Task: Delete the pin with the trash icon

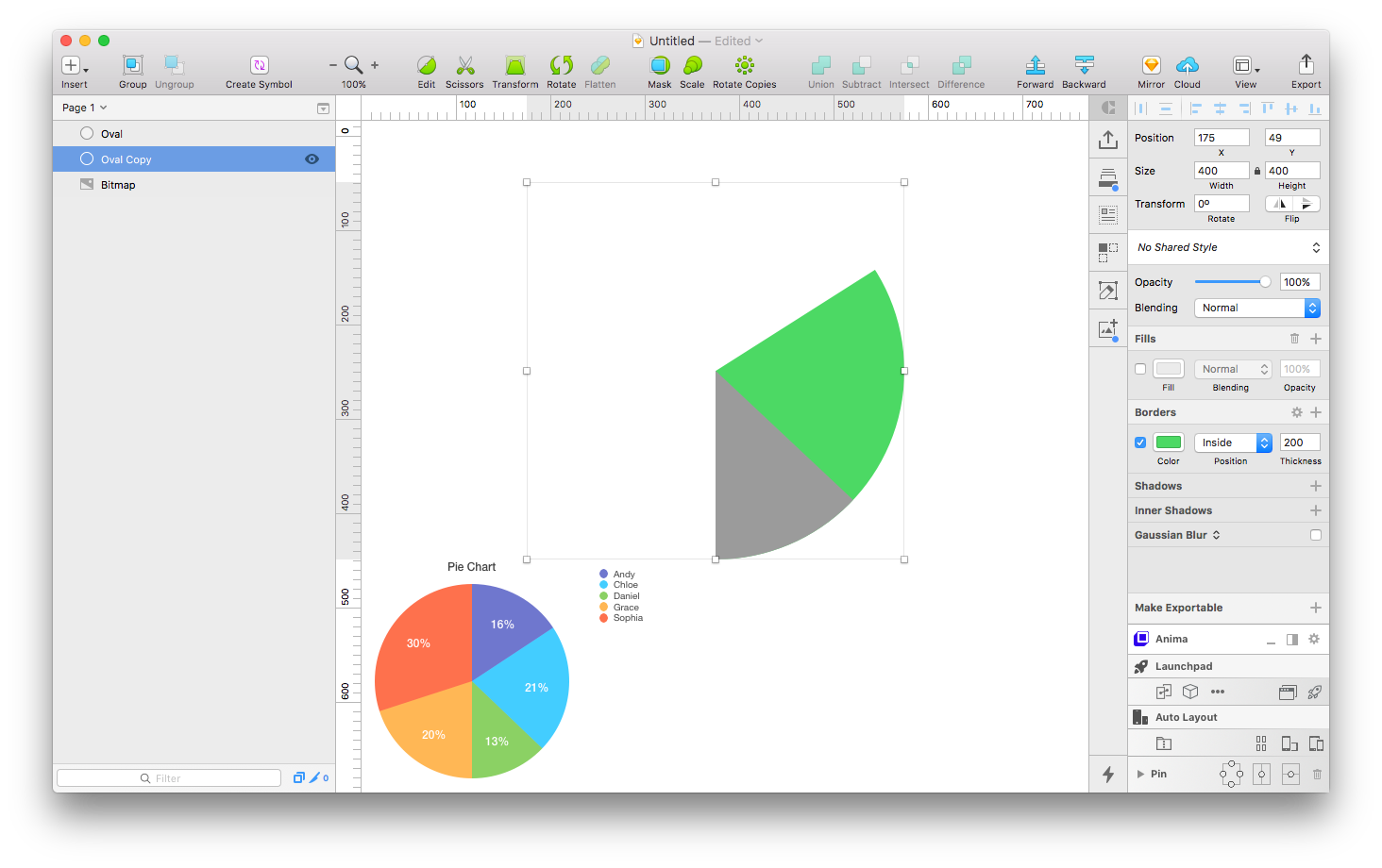Action: pyautogui.click(x=1317, y=775)
